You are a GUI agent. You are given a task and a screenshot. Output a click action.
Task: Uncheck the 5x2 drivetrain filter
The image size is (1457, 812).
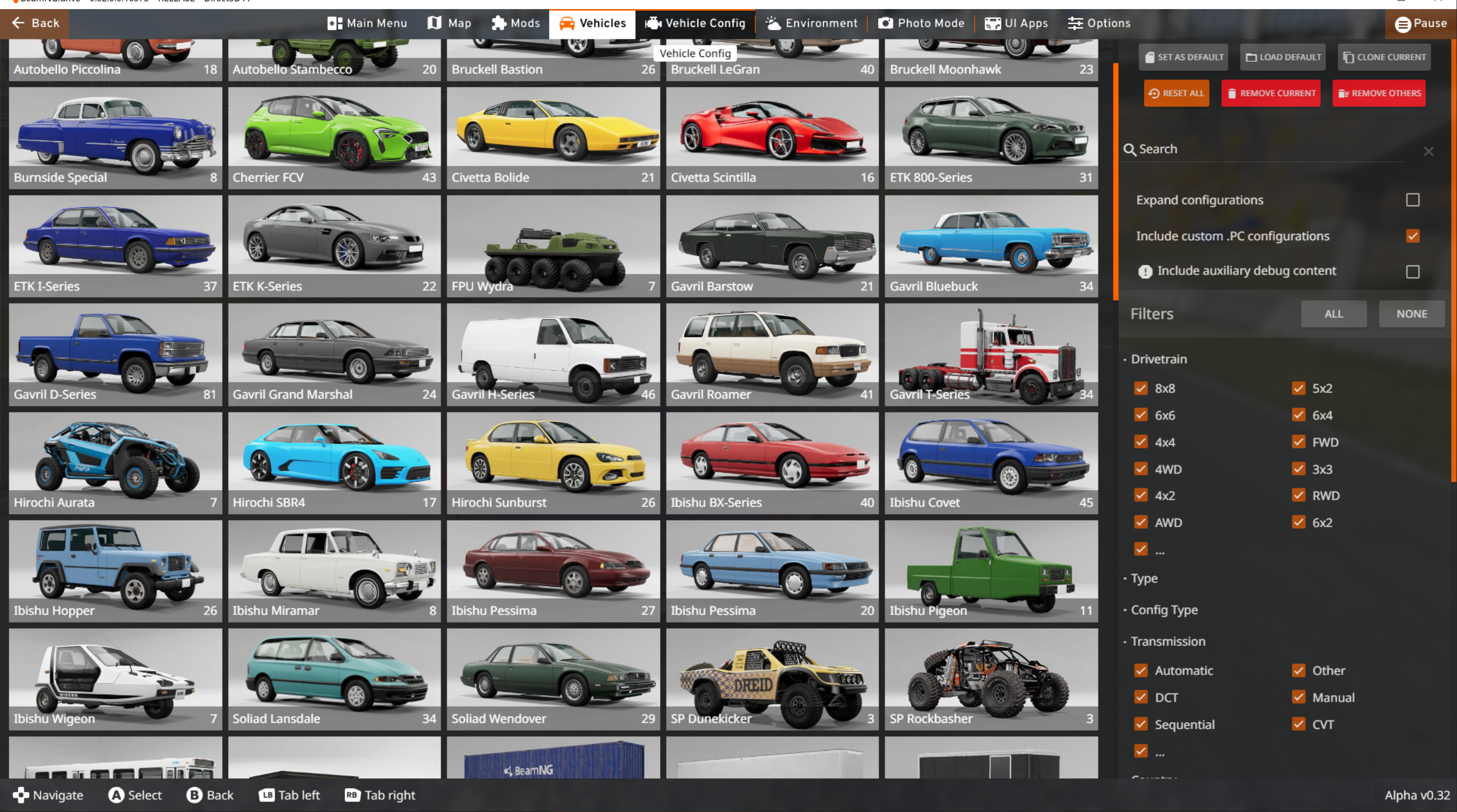click(x=1299, y=388)
